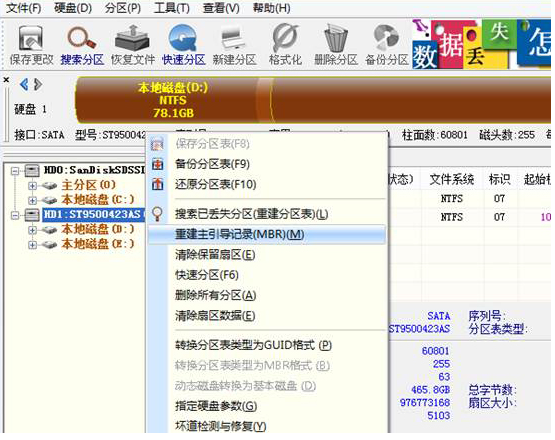Choose the 格式化 toolbar icon
555x440 pixels.
(x=285, y=45)
